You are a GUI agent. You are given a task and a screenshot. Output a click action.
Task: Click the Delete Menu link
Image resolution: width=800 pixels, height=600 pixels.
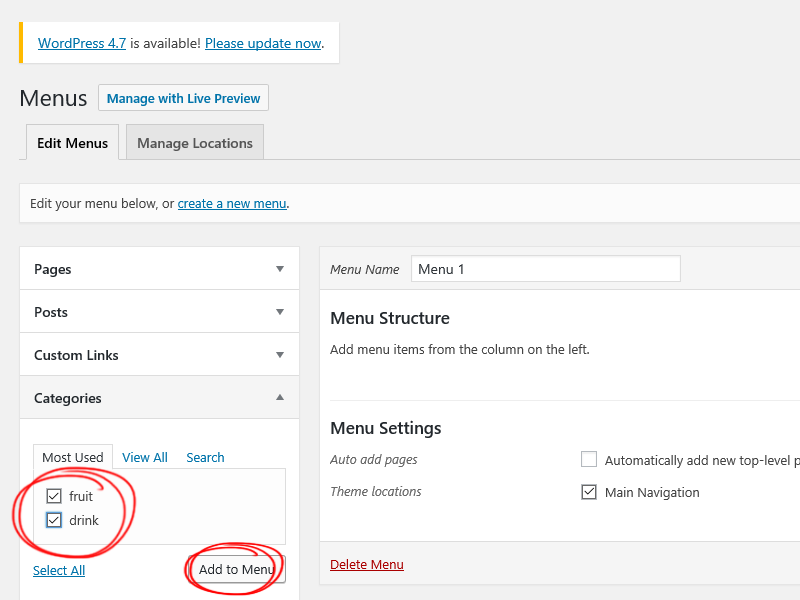pos(367,565)
